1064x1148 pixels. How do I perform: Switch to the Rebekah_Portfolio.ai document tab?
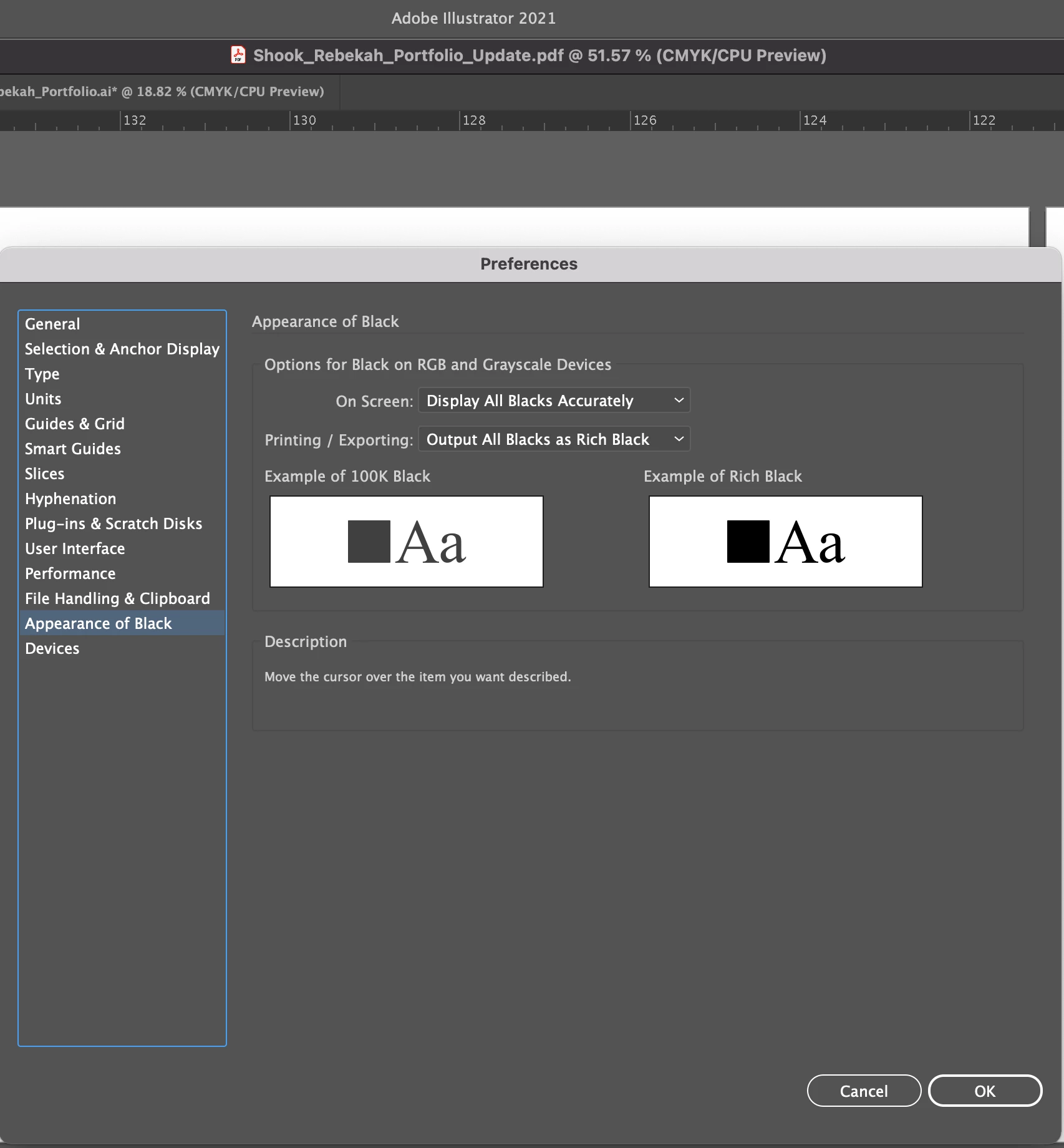coord(169,92)
